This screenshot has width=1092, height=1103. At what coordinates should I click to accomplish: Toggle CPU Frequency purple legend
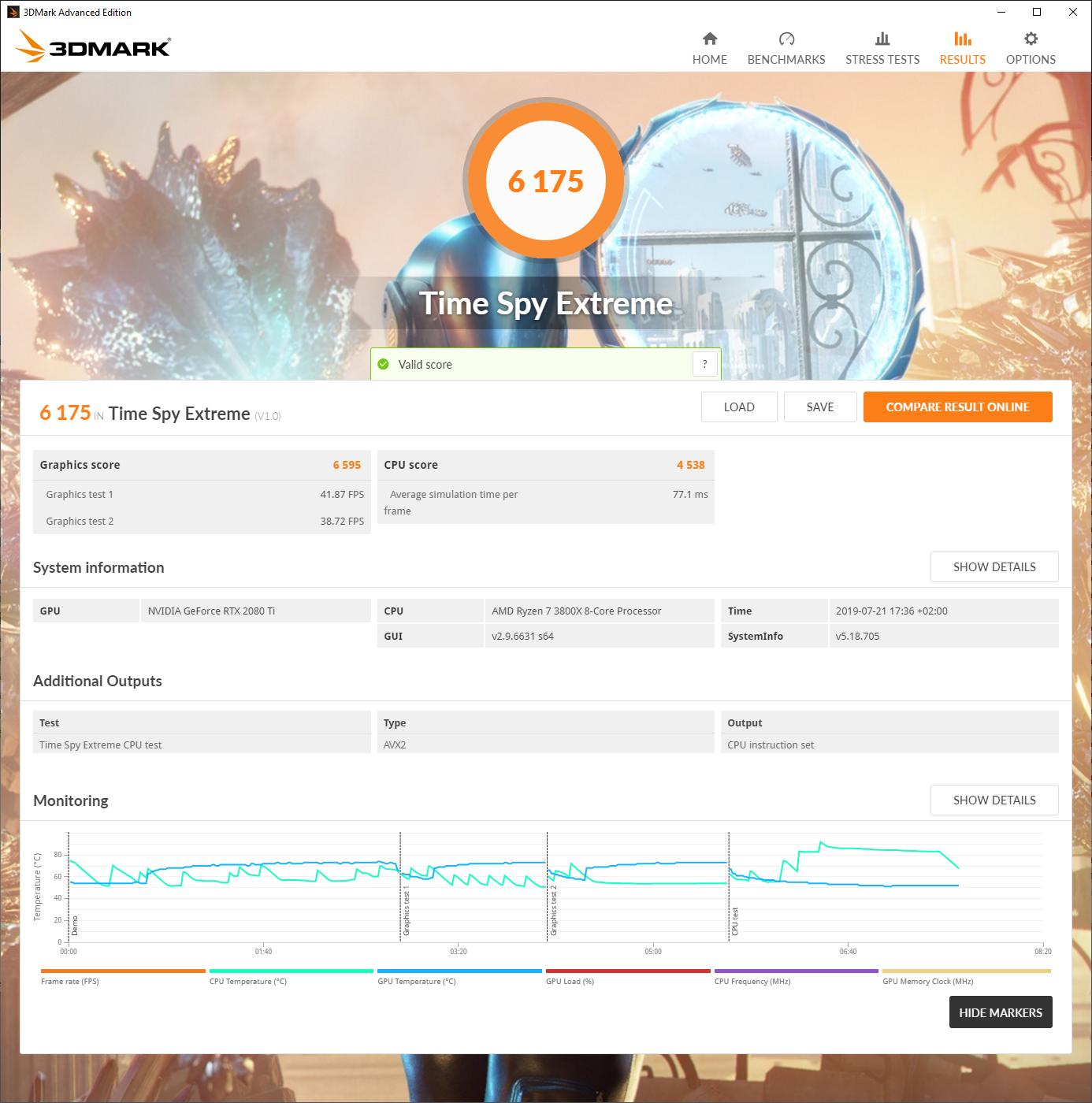pyautogui.click(x=796, y=977)
